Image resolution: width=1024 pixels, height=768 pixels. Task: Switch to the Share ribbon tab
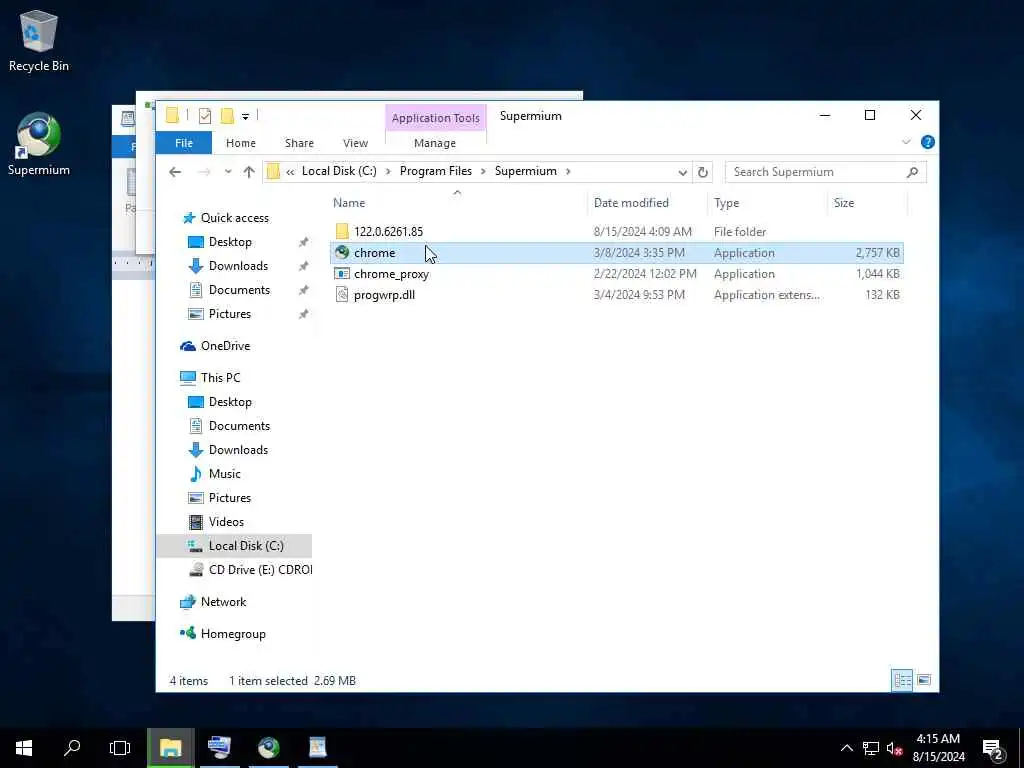tap(299, 143)
